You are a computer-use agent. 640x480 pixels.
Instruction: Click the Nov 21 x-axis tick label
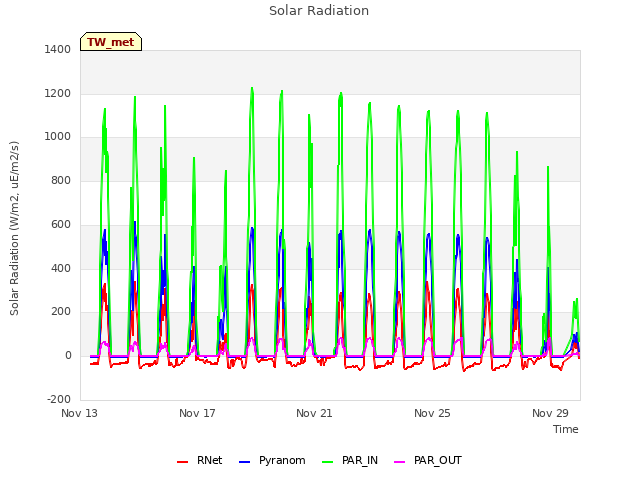point(314,413)
